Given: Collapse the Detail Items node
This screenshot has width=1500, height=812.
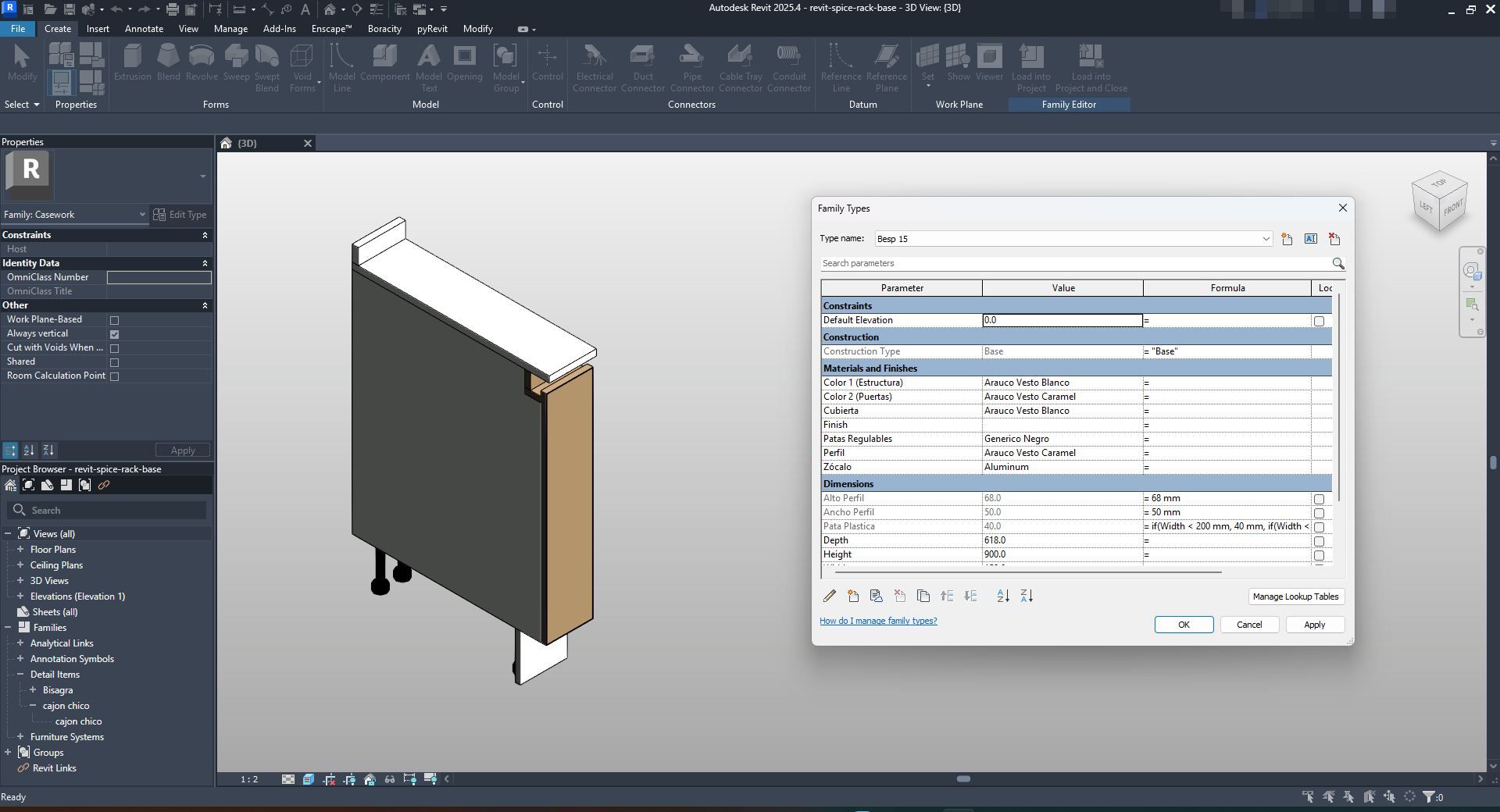Looking at the screenshot, I should 20,675.
